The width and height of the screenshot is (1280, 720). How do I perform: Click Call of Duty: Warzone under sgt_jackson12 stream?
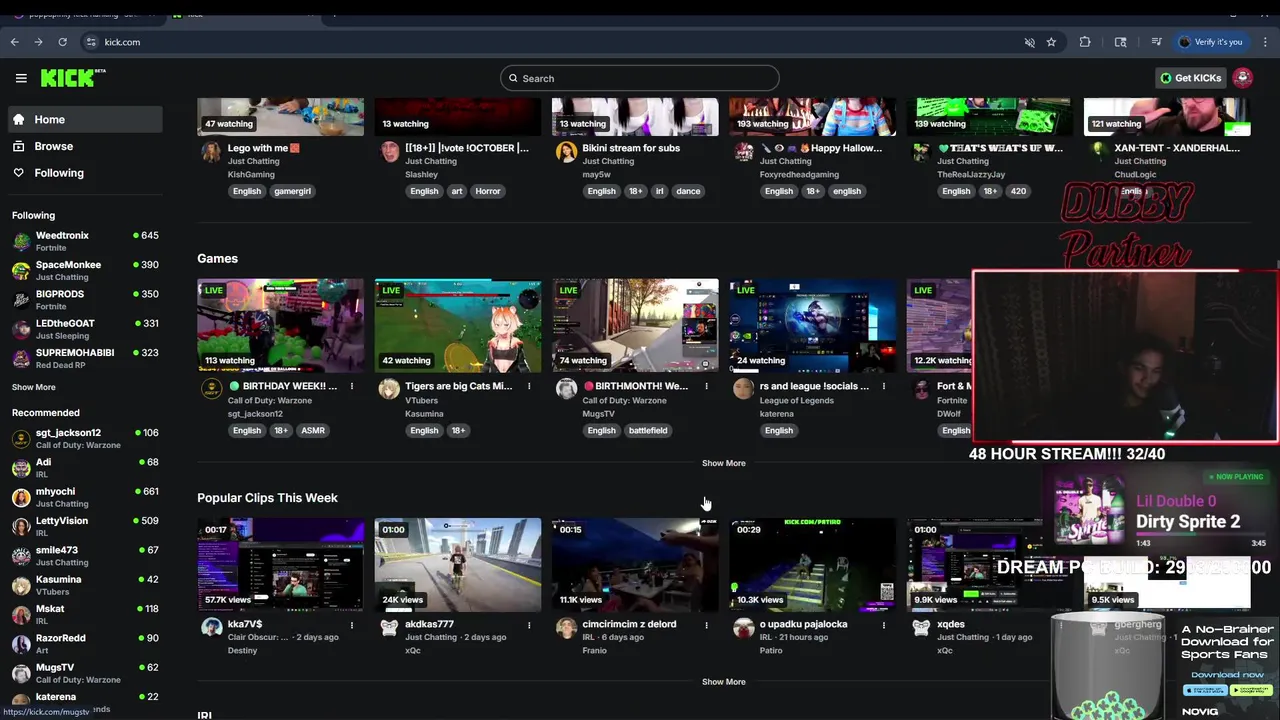coord(270,401)
